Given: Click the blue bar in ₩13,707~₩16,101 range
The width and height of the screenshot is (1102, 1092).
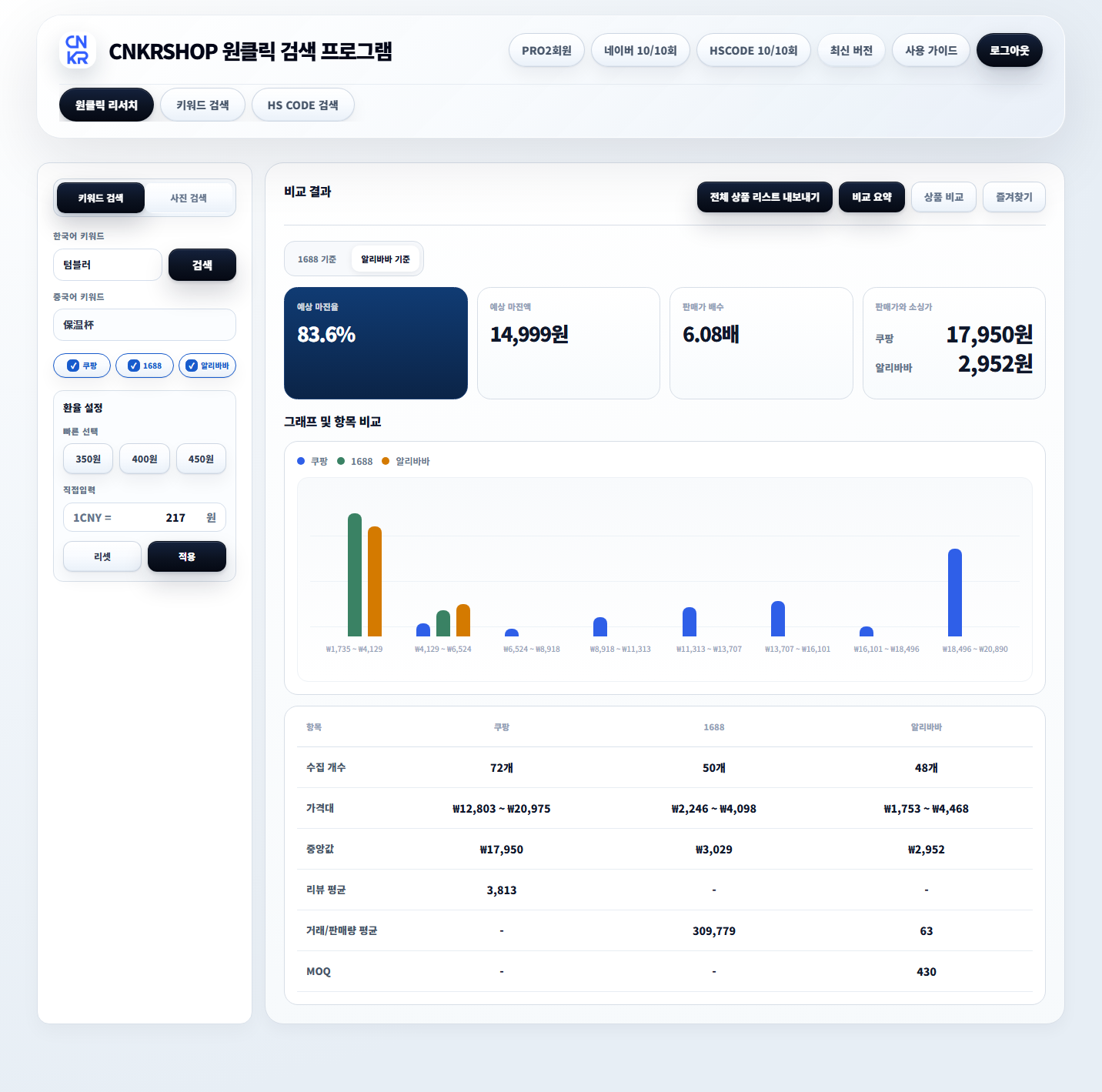Looking at the screenshot, I should click(778, 619).
